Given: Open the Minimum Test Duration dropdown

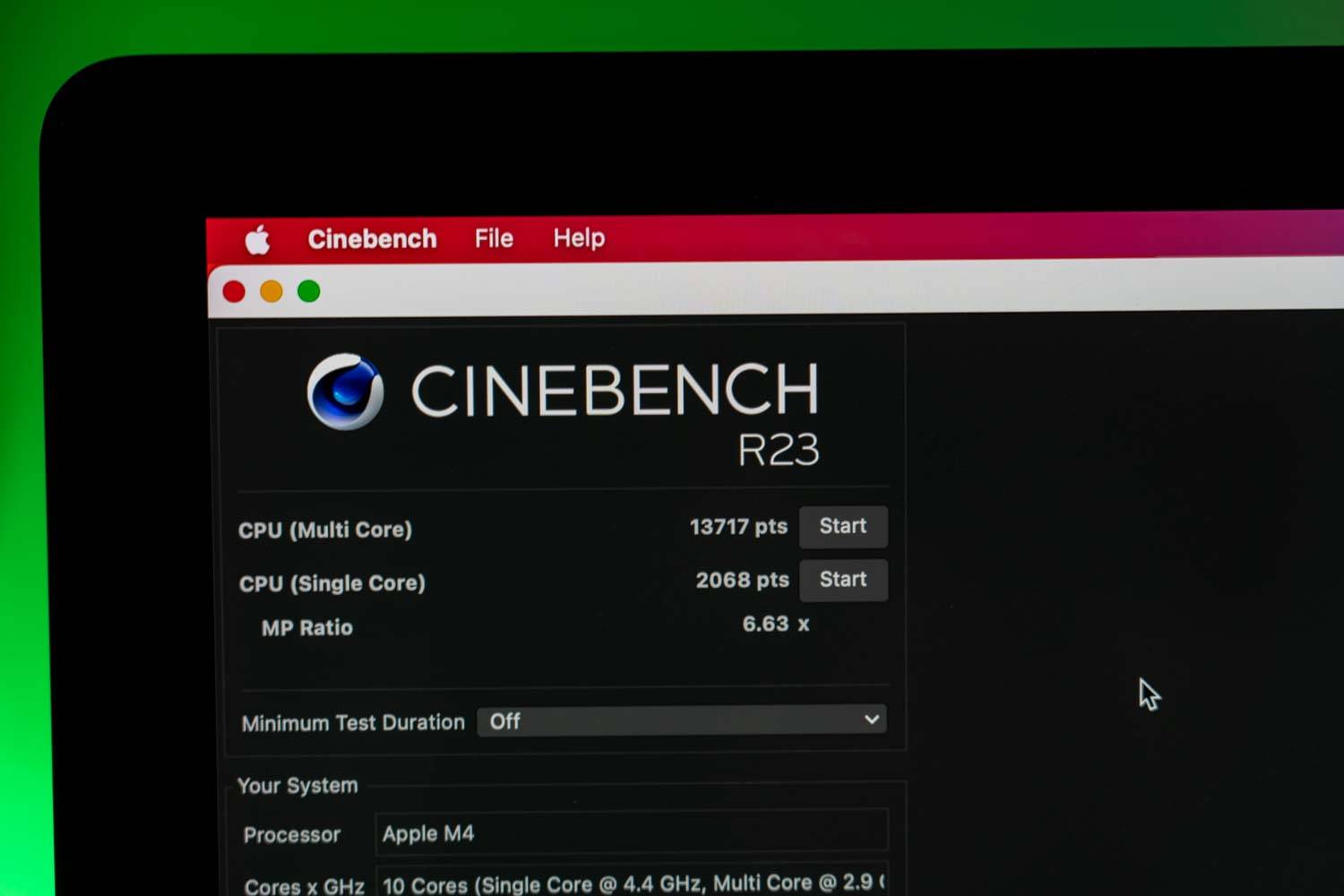Looking at the screenshot, I should [682, 720].
